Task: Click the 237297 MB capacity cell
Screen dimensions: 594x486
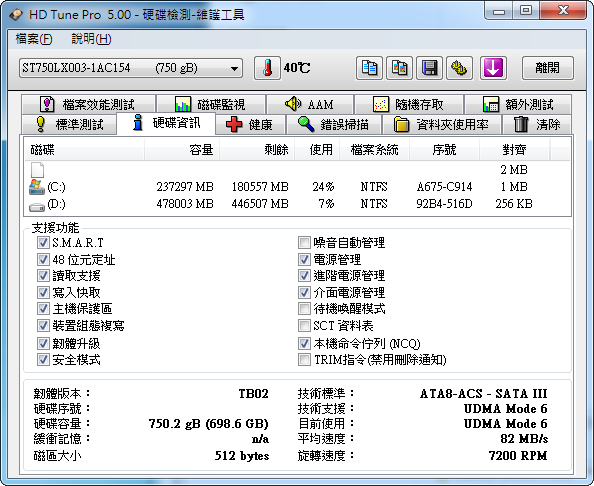Action: tap(185, 187)
